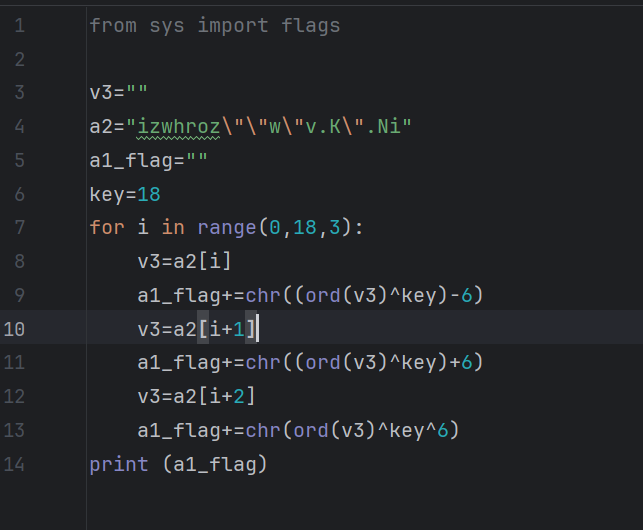Click line number 7 in the gutter
Screen dimensions: 643x530
[x=20, y=228]
